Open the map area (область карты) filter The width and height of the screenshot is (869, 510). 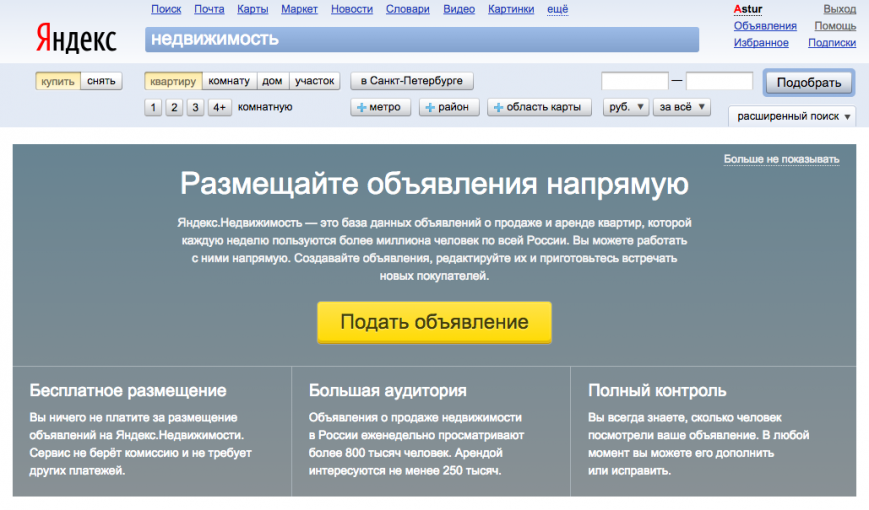click(x=538, y=107)
